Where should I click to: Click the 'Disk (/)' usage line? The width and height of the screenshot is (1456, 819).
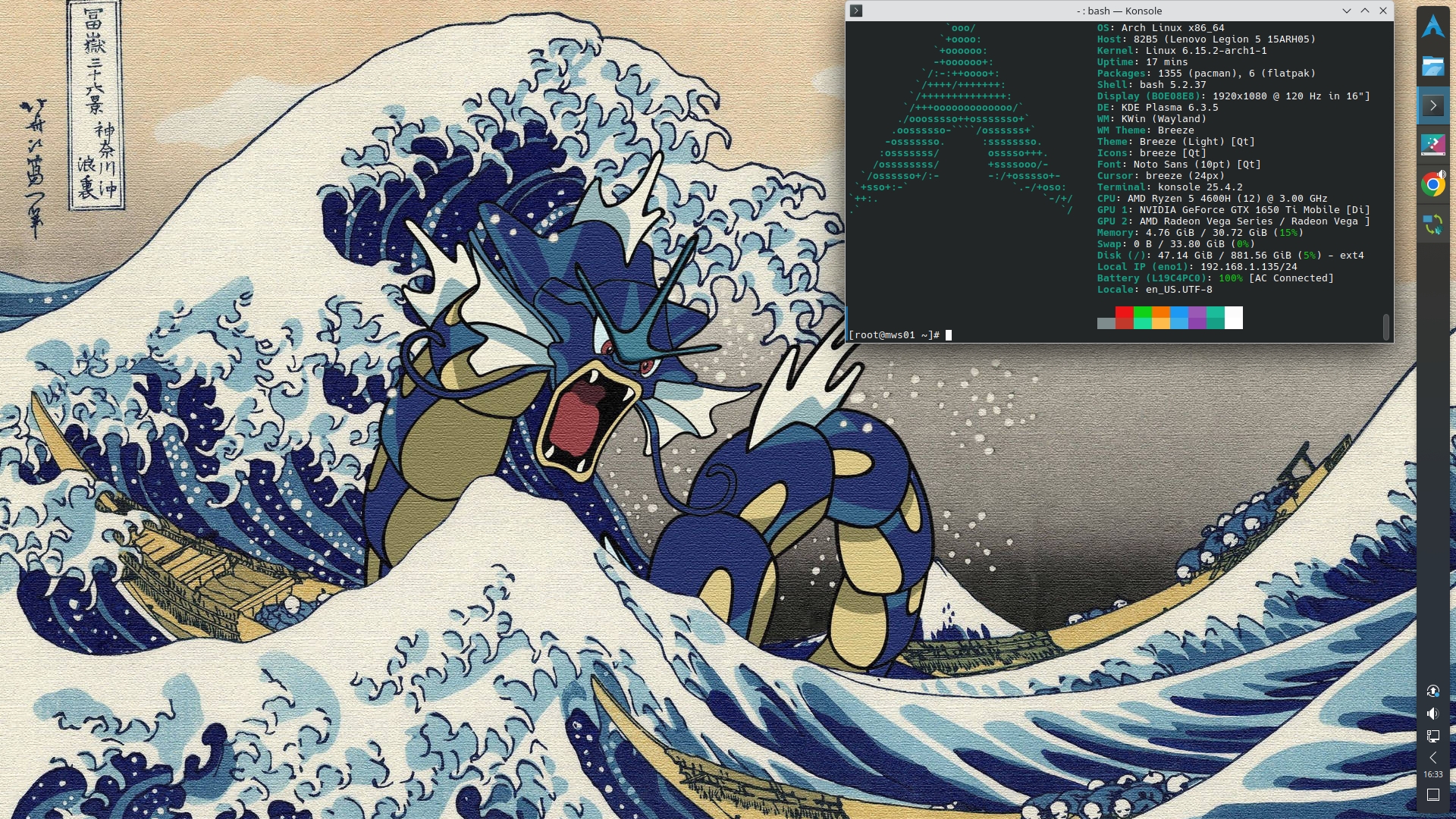1230,256
